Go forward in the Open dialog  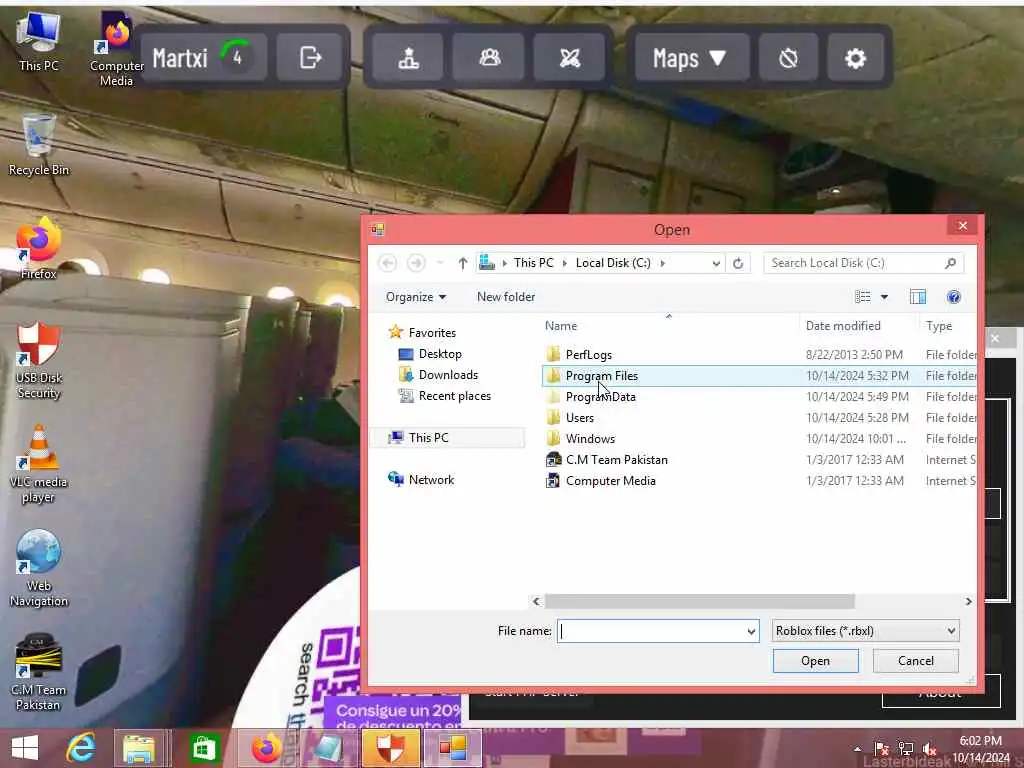pos(416,263)
